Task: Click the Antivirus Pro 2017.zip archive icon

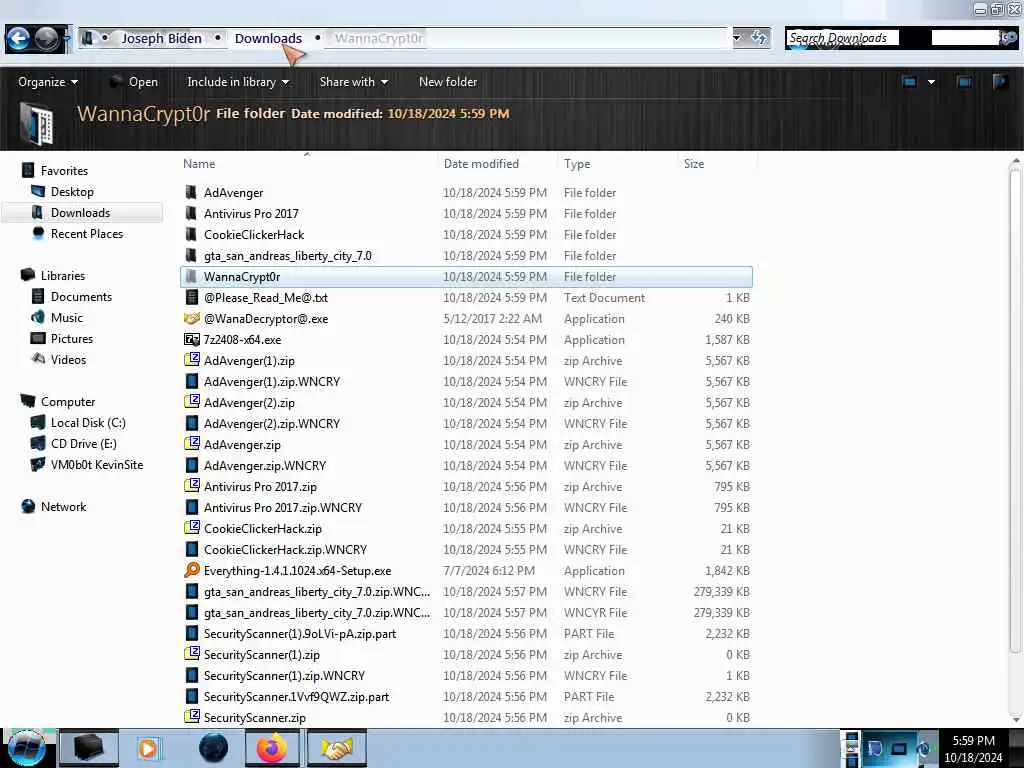Action: (x=191, y=486)
